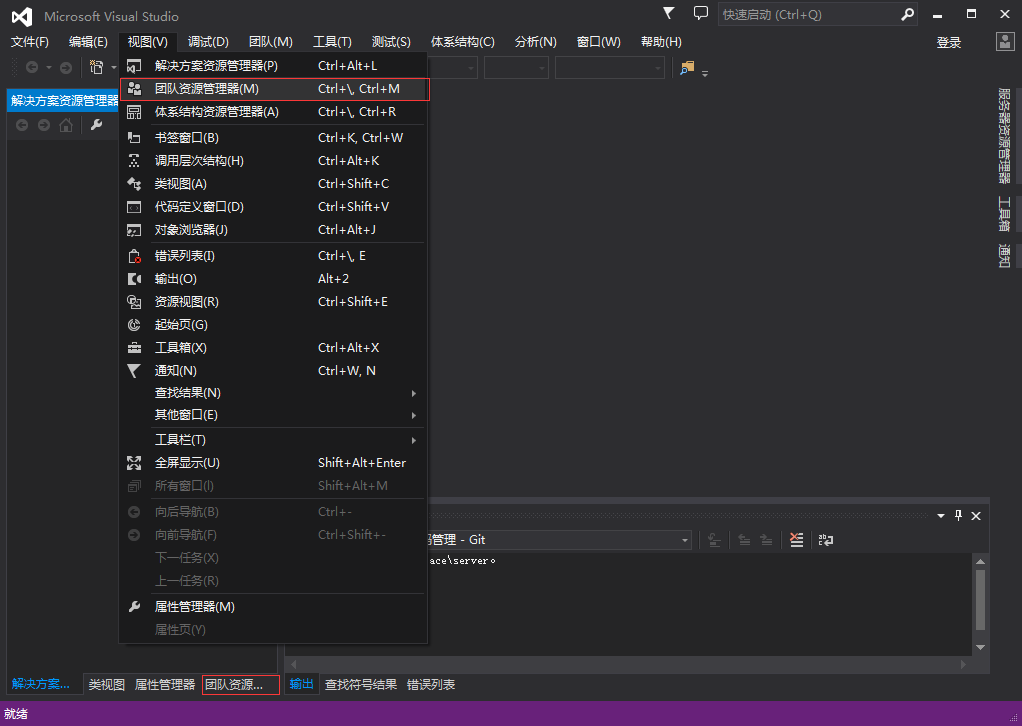This screenshot has width=1022, height=726.
Task: Click the 代码定义窗口(D) icon
Action: (x=134, y=207)
